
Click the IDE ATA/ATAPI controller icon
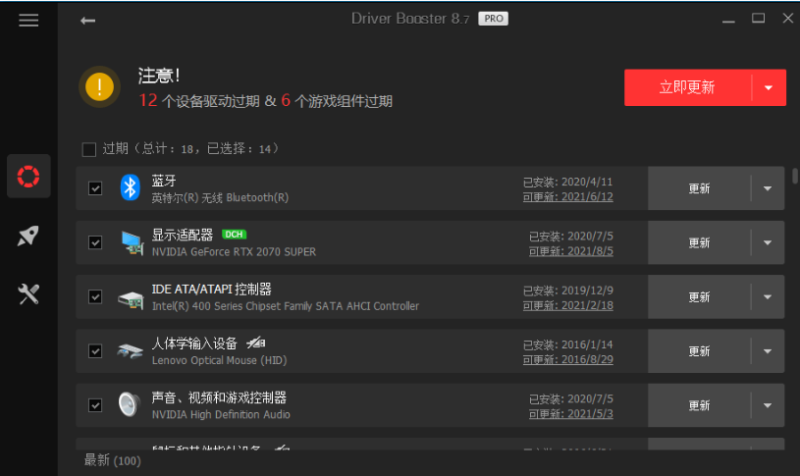131,299
